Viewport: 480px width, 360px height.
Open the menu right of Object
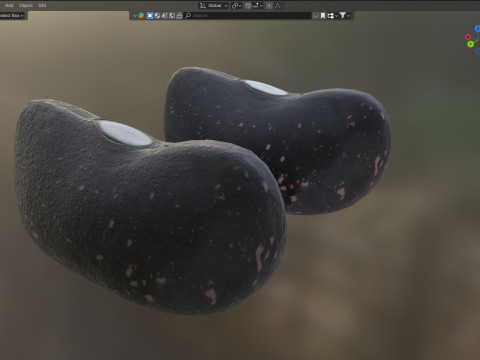[42, 5]
